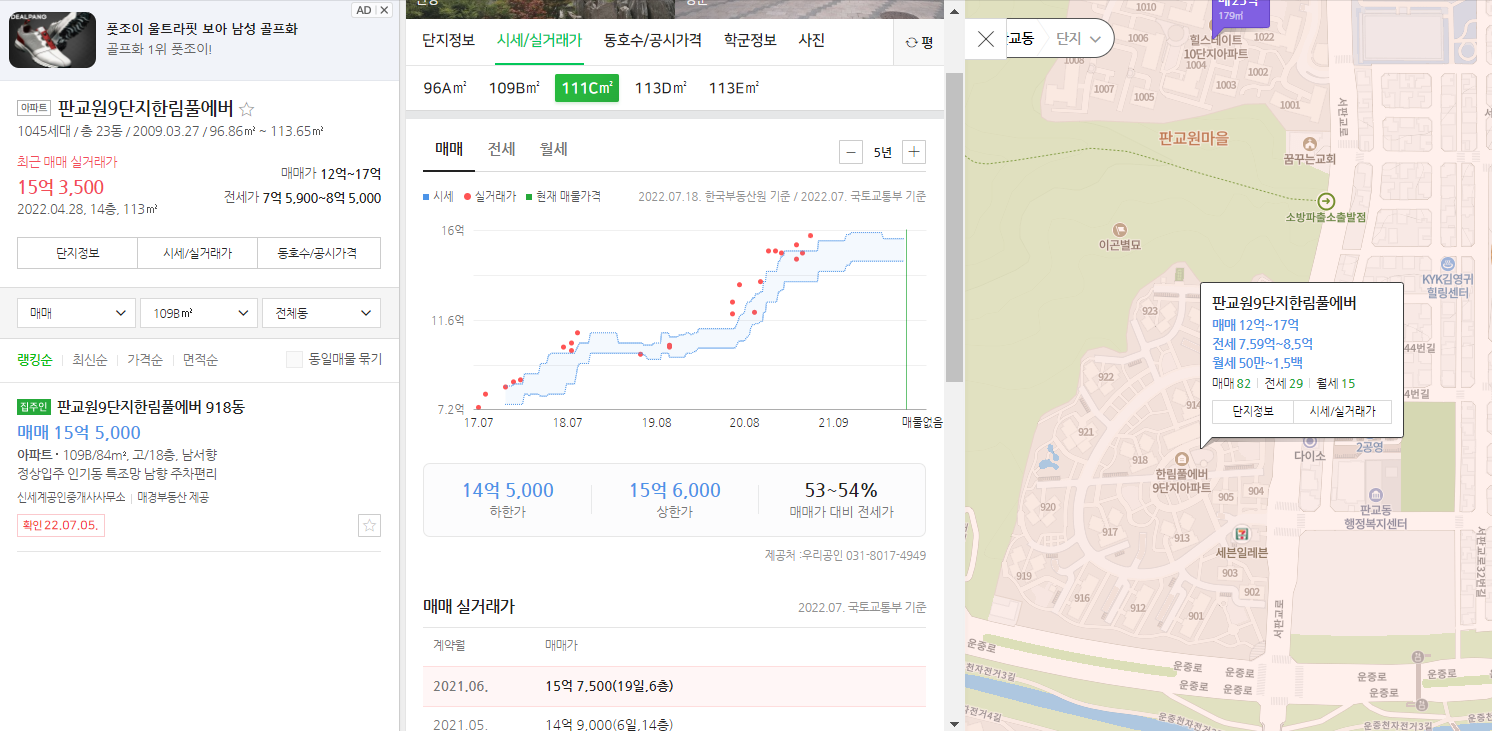Switch chart to 매매 tab

tap(449, 150)
